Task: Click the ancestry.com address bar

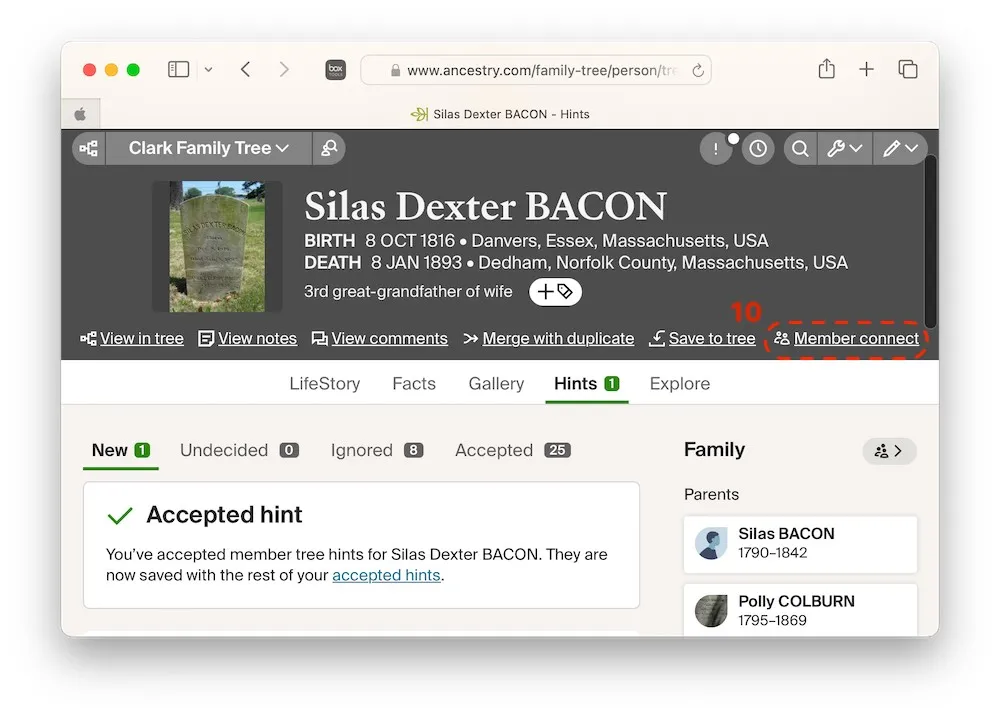Action: pos(536,70)
